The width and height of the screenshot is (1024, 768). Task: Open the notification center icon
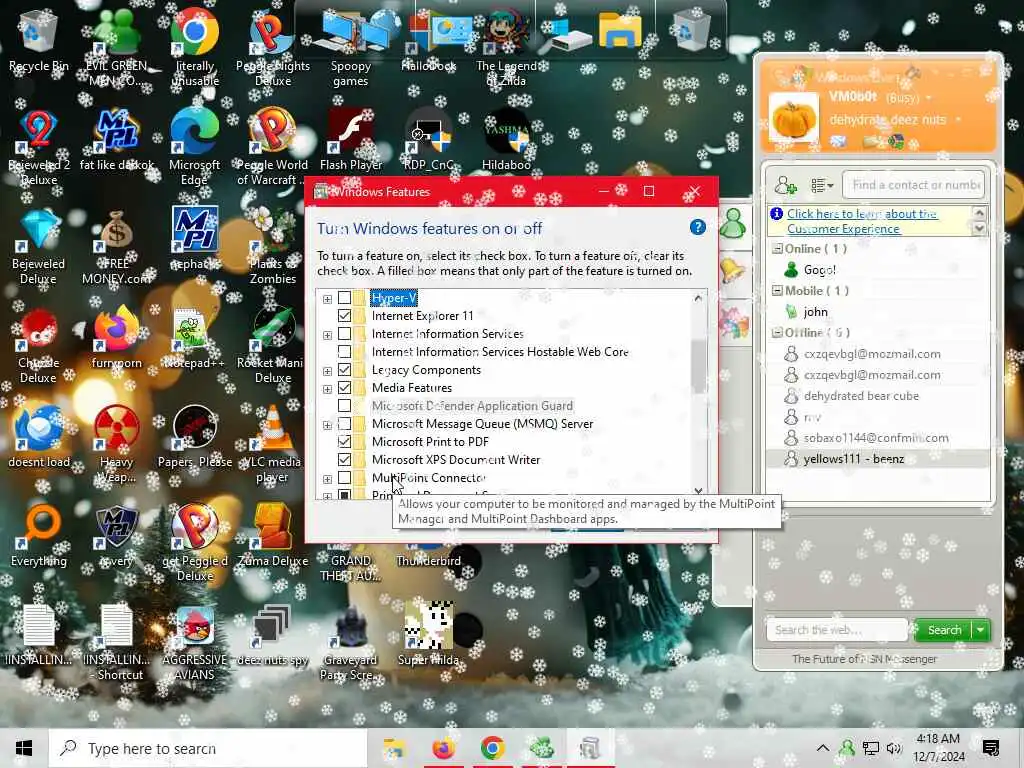pyautogui.click(x=991, y=748)
